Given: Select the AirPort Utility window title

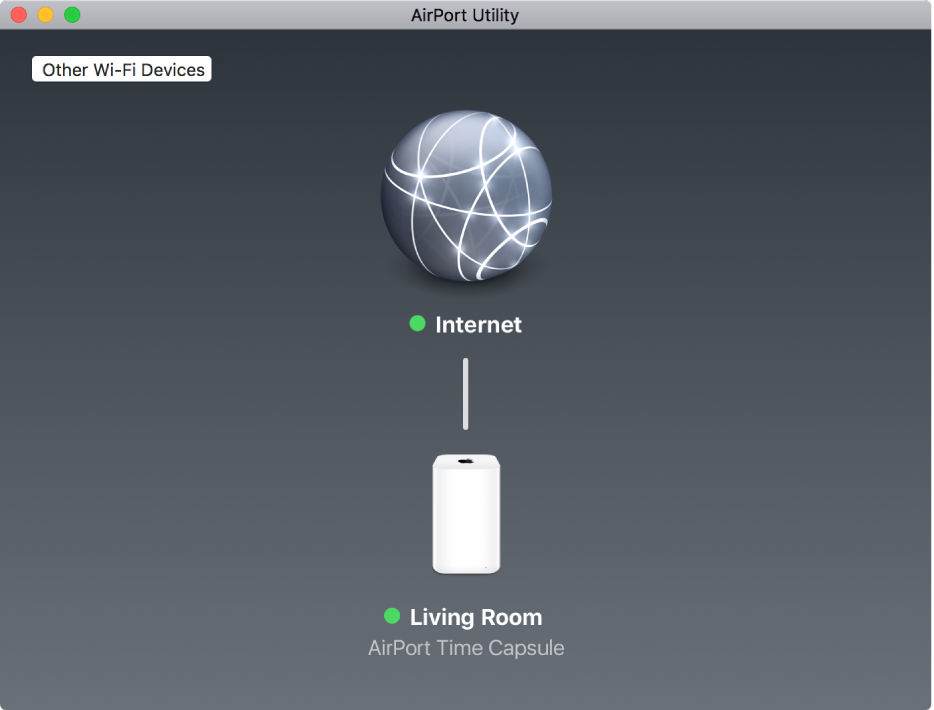Looking at the screenshot, I should (466, 15).
